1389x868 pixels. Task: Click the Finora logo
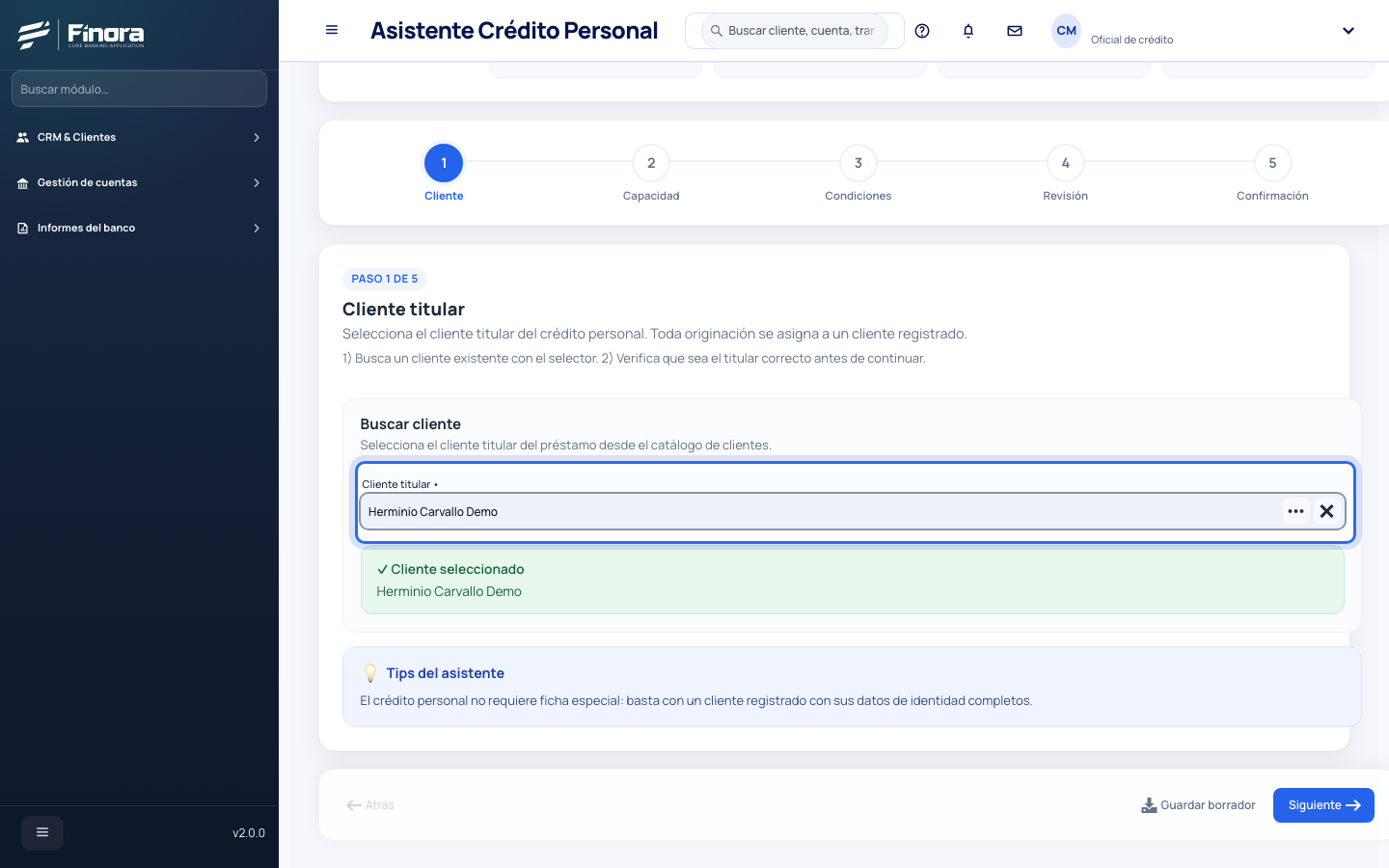81,35
